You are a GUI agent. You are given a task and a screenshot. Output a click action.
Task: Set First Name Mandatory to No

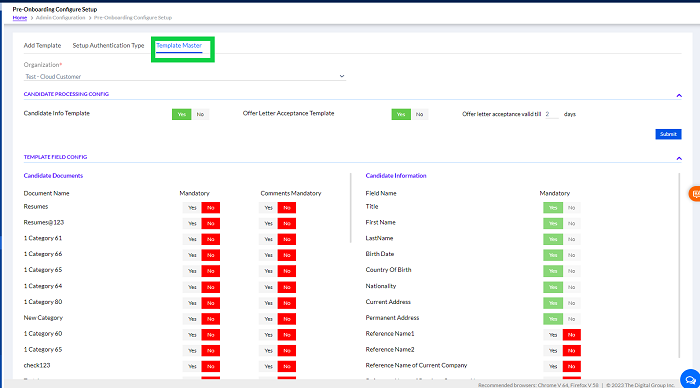click(571, 223)
